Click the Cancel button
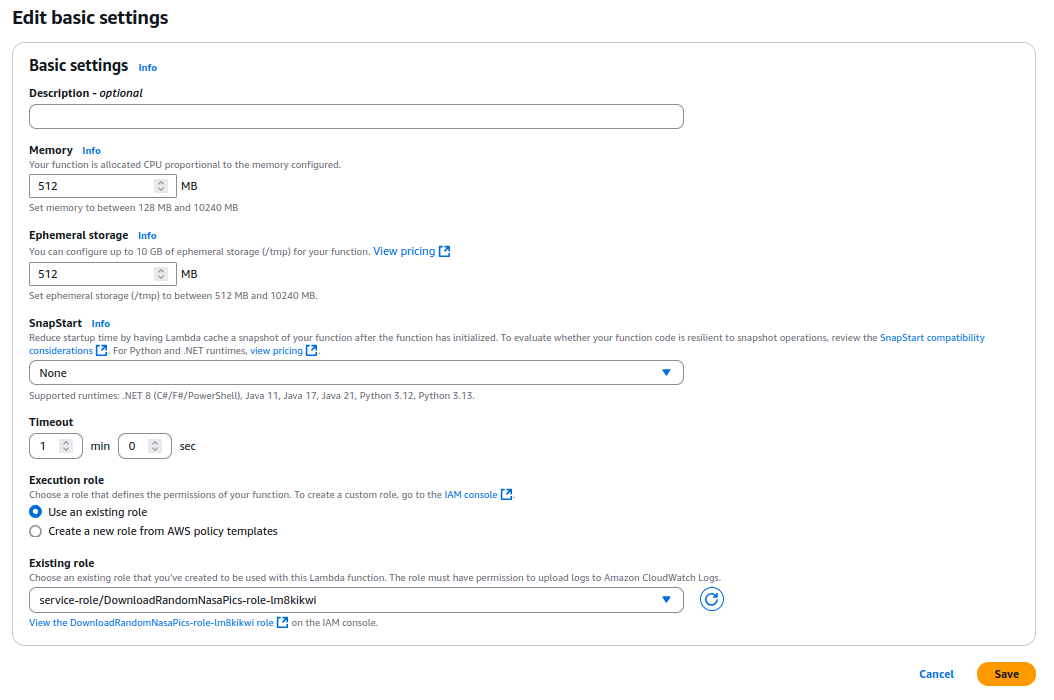Image resolution: width=1054 pixels, height=700 pixels. click(936, 674)
